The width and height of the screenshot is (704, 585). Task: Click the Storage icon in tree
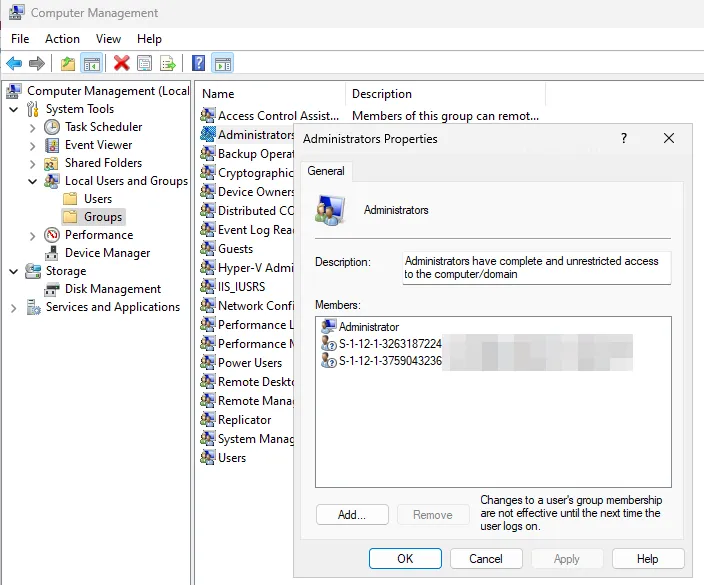pyautogui.click(x=33, y=271)
